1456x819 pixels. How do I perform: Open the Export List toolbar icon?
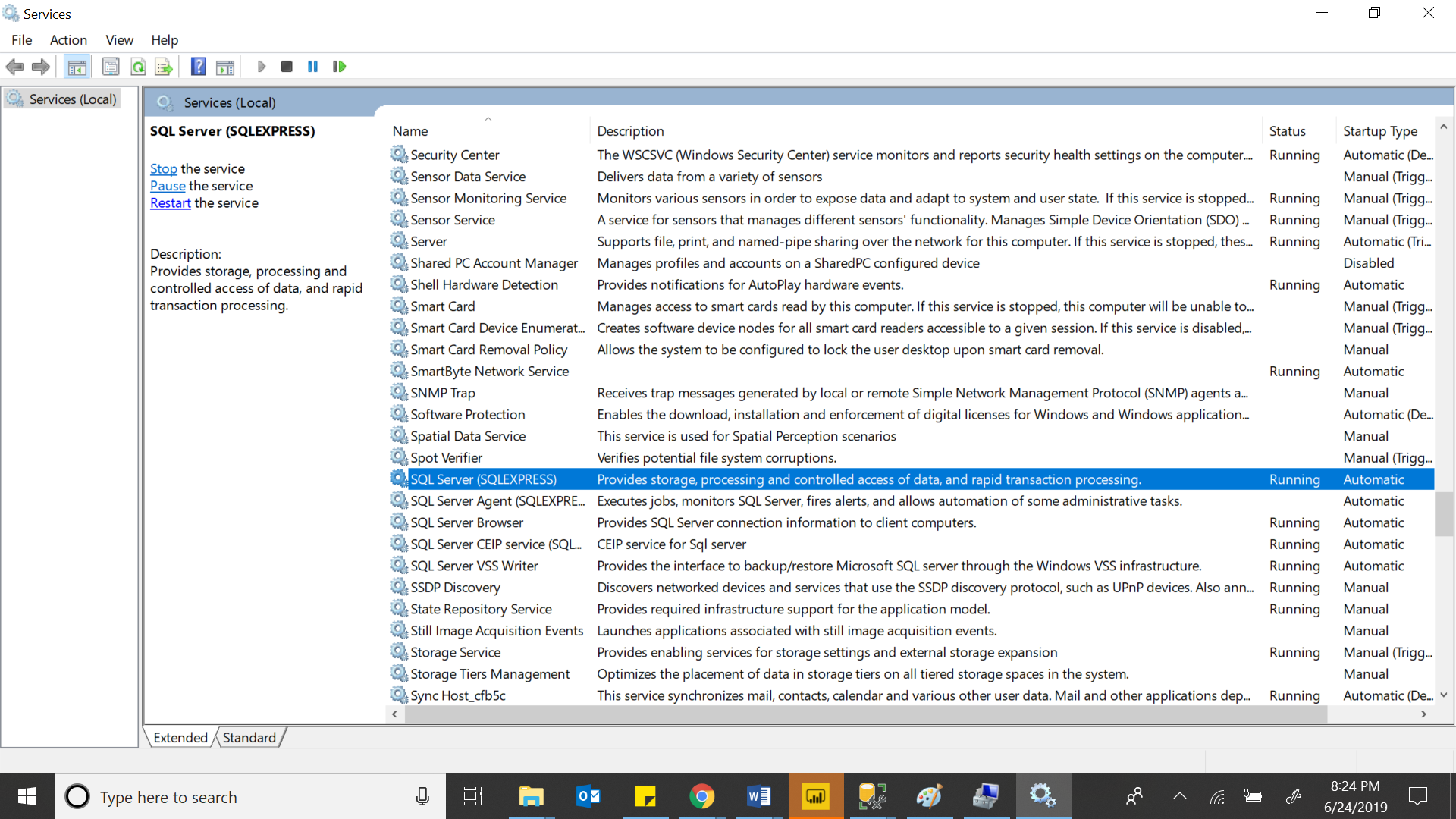pyautogui.click(x=164, y=67)
